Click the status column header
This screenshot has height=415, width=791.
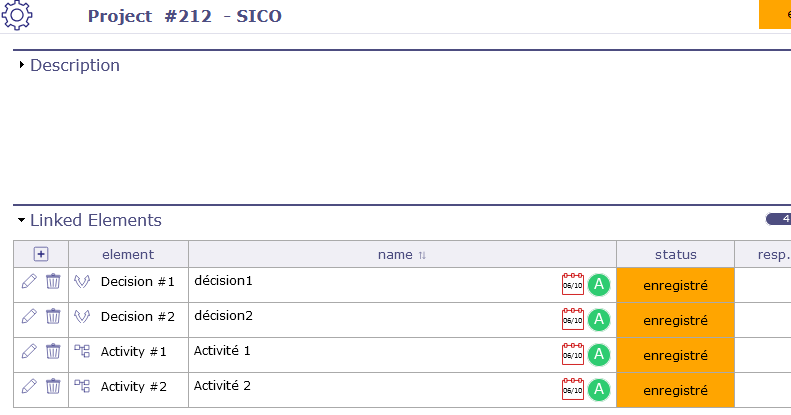point(675,255)
